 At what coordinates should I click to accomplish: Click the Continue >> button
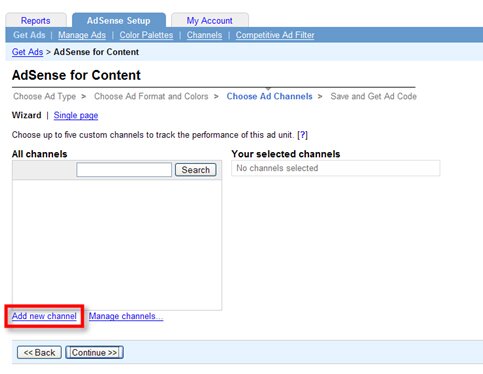tap(95, 352)
